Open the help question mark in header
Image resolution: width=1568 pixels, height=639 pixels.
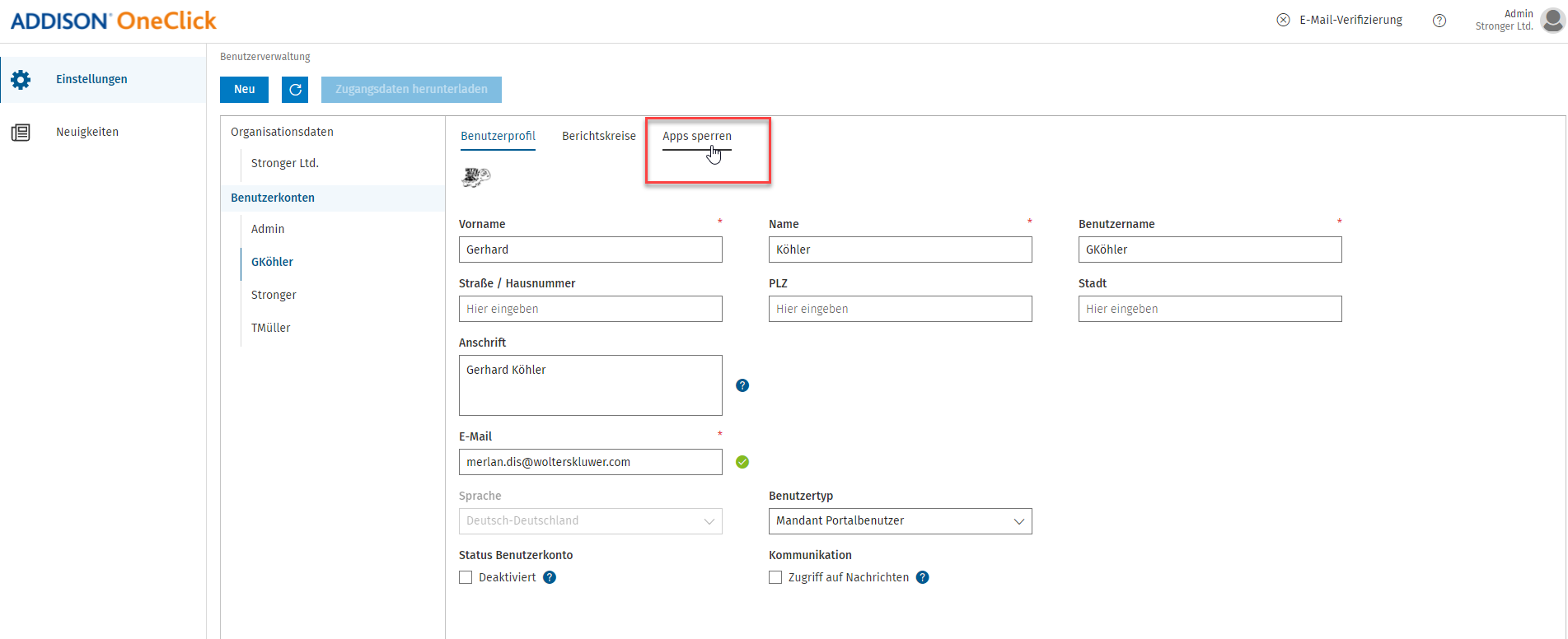(x=1439, y=21)
